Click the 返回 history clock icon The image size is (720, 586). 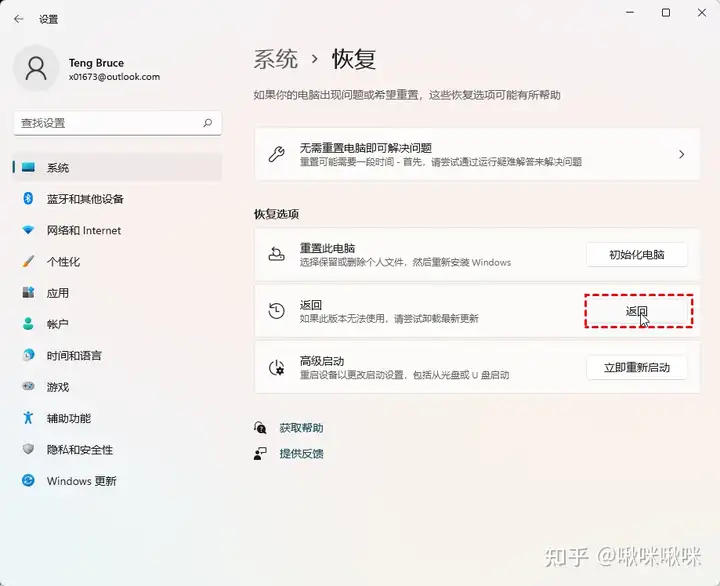[276, 311]
